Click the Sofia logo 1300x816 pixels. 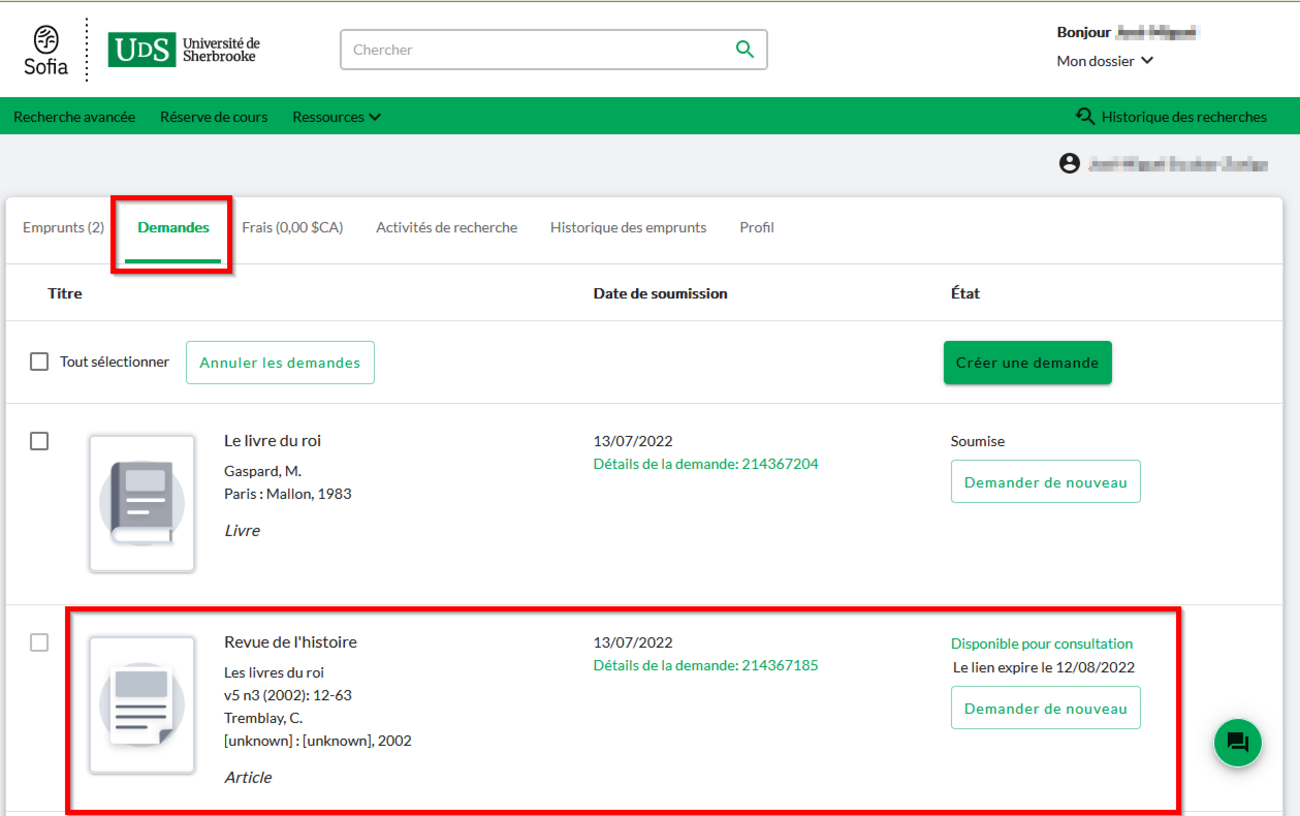click(46, 50)
